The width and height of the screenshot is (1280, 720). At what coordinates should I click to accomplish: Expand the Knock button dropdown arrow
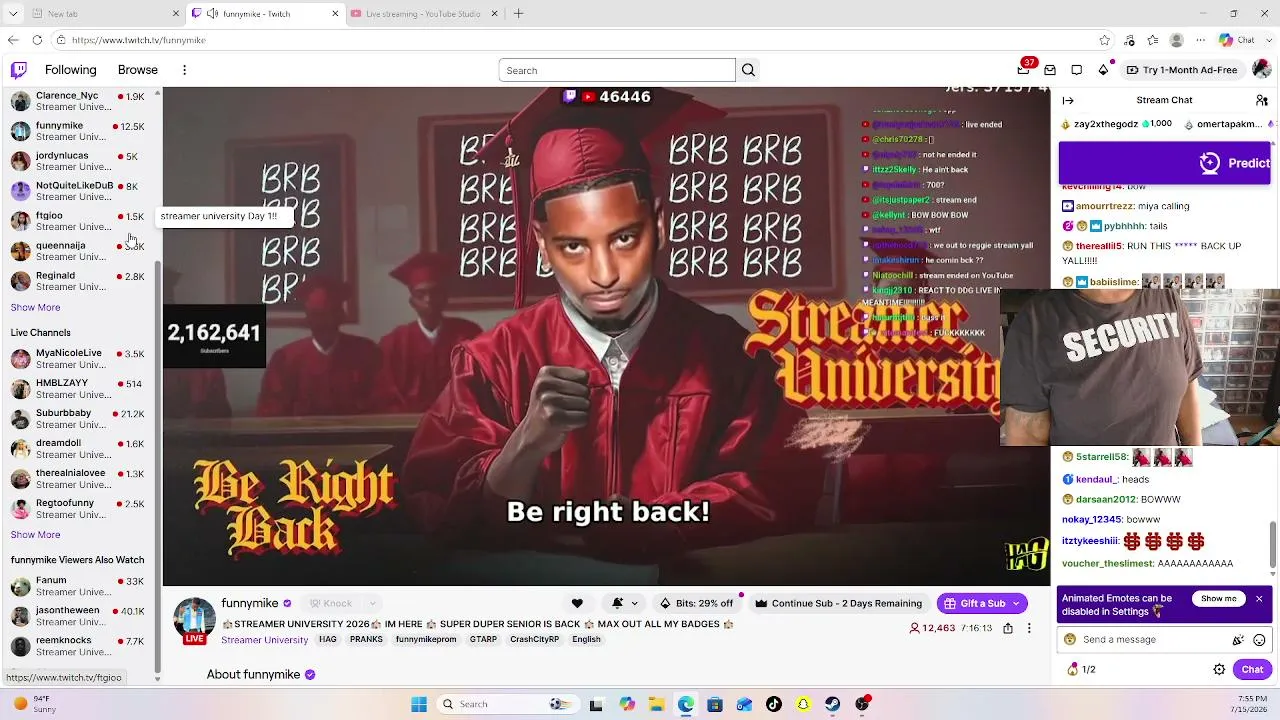[372, 603]
